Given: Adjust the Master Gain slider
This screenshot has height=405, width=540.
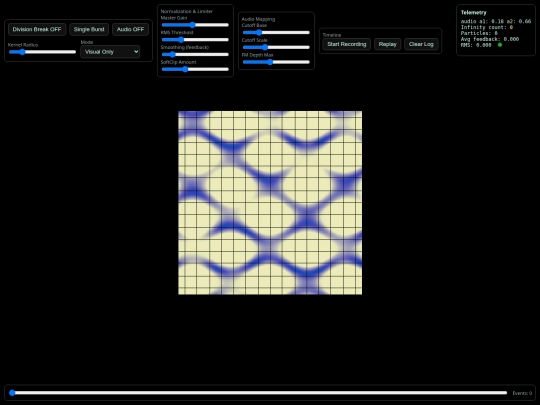Looking at the screenshot, I should coord(195,25).
